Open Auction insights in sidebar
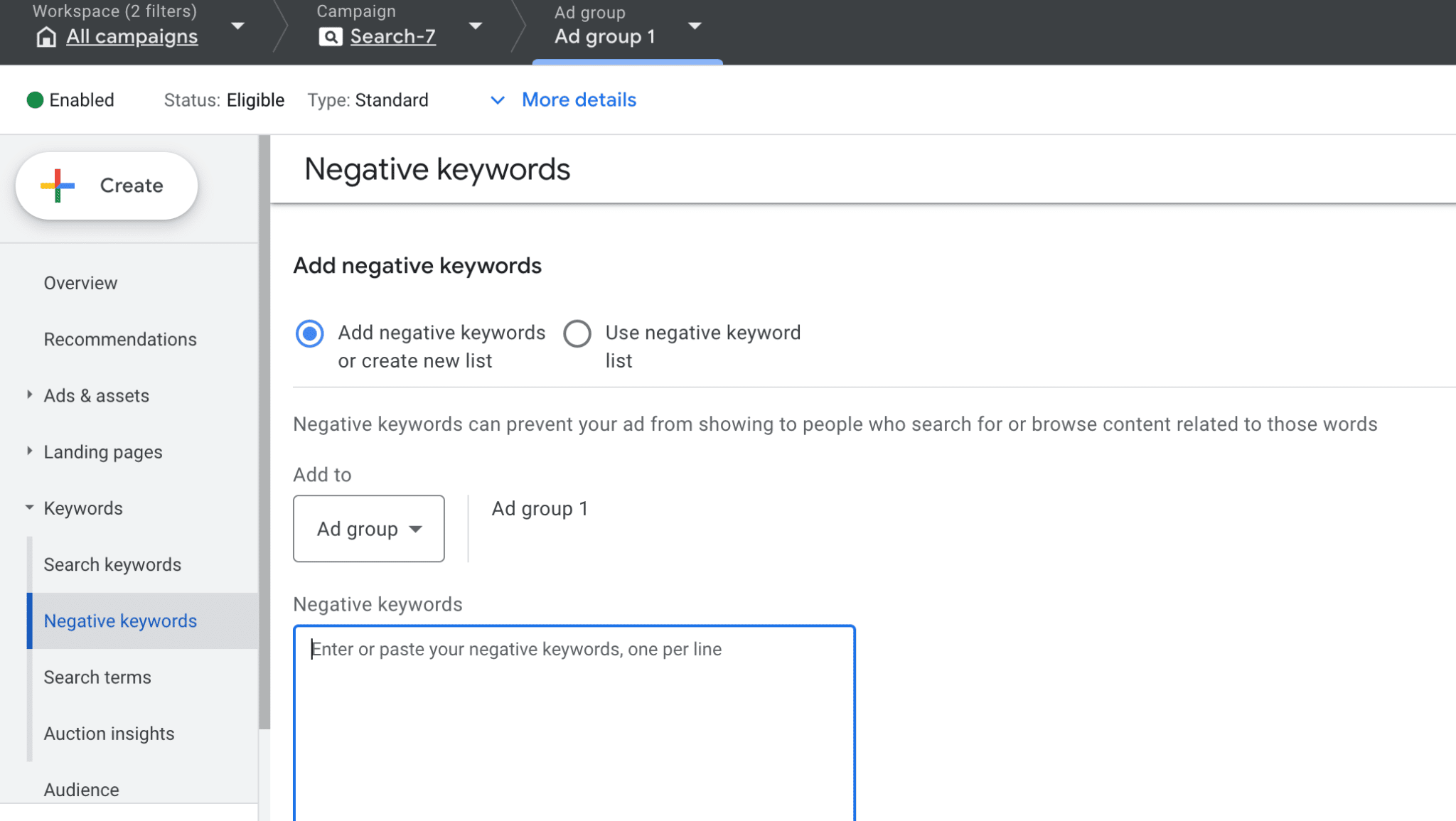The height and width of the screenshot is (821, 1456). pyautogui.click(x=109, y=734)
